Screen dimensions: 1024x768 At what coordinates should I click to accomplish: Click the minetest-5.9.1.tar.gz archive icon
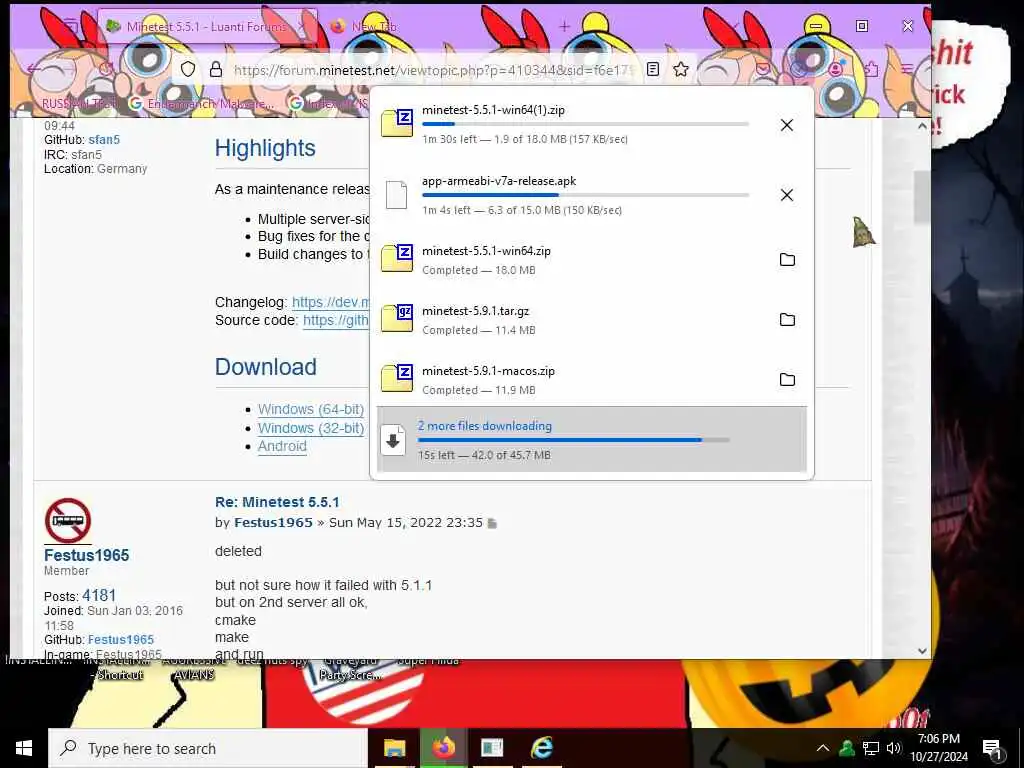click(x=397, y=319)
